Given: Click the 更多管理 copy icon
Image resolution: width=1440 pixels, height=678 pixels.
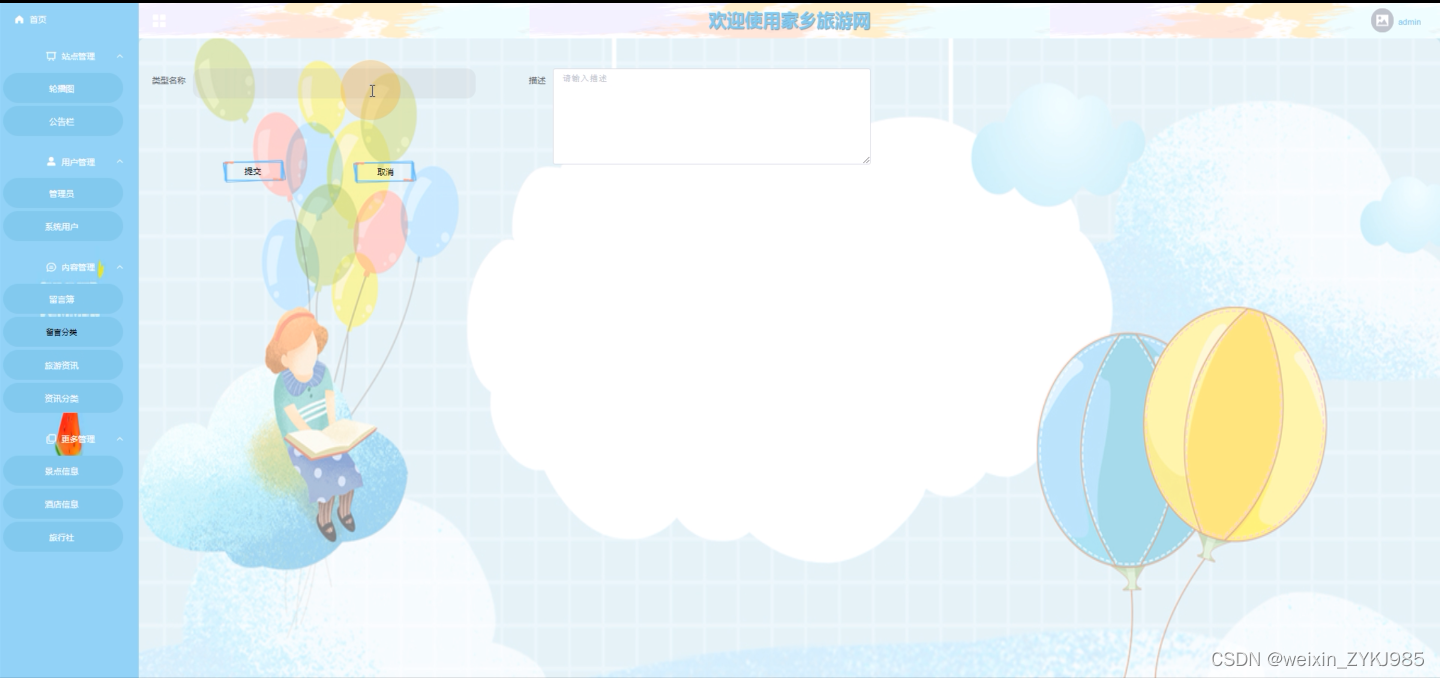Looking at the screenshot, I should click(x=51, y=439).
